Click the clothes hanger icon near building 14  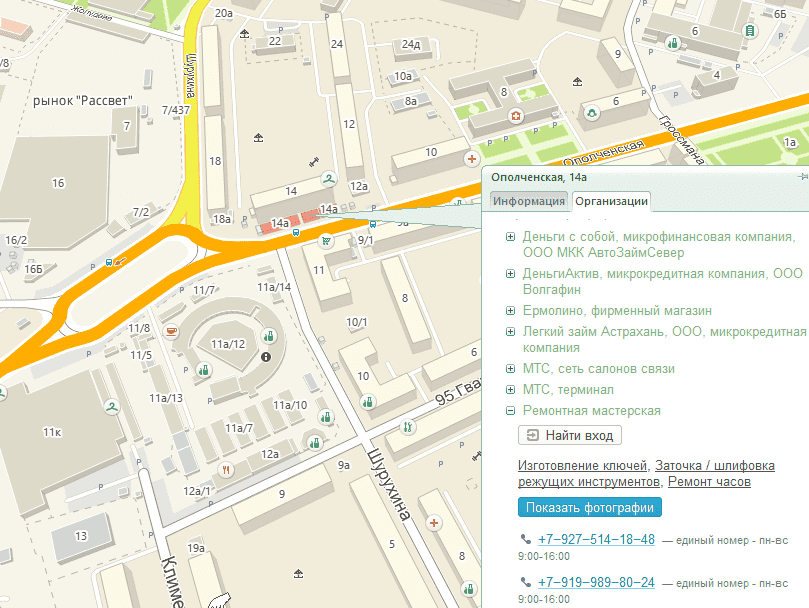tap(329, 179)
